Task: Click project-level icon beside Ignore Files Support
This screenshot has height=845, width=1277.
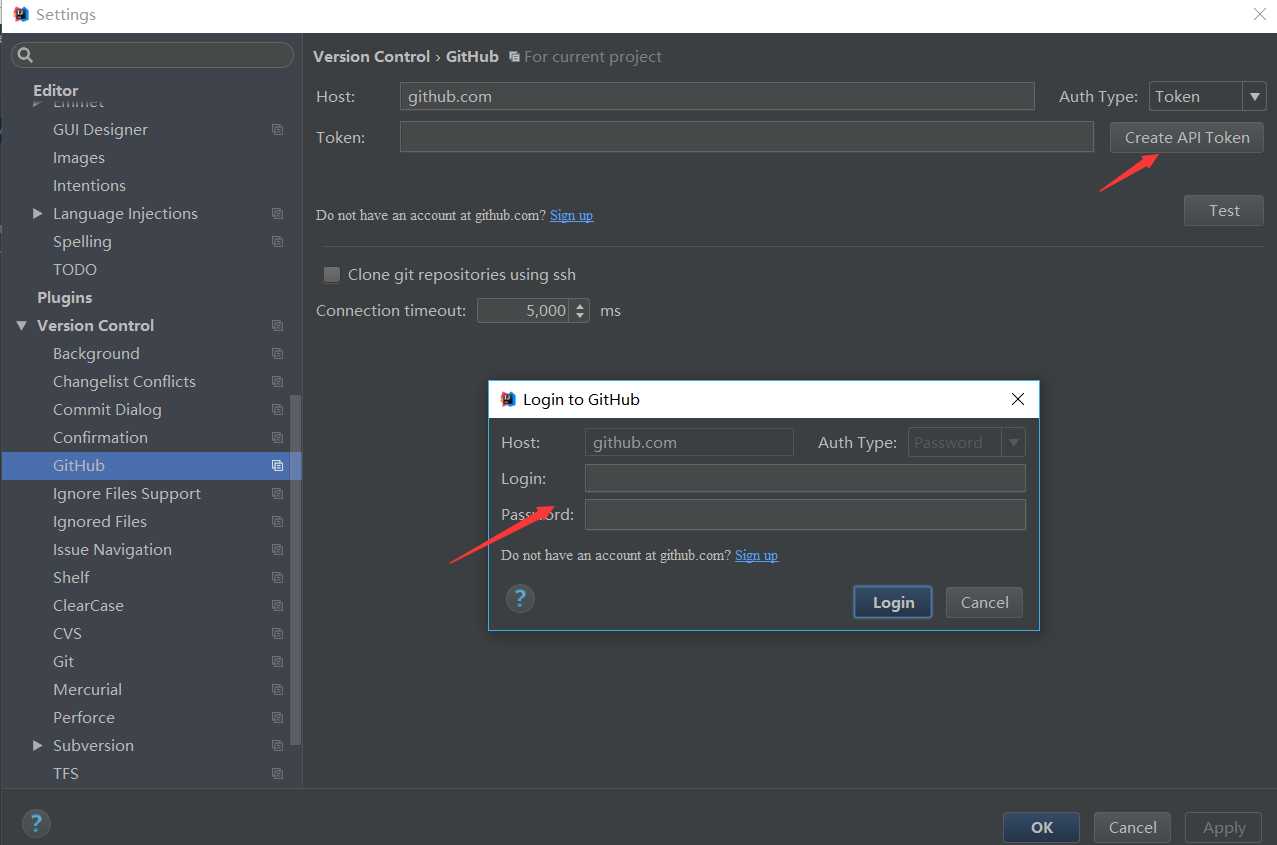Action: 277,494
